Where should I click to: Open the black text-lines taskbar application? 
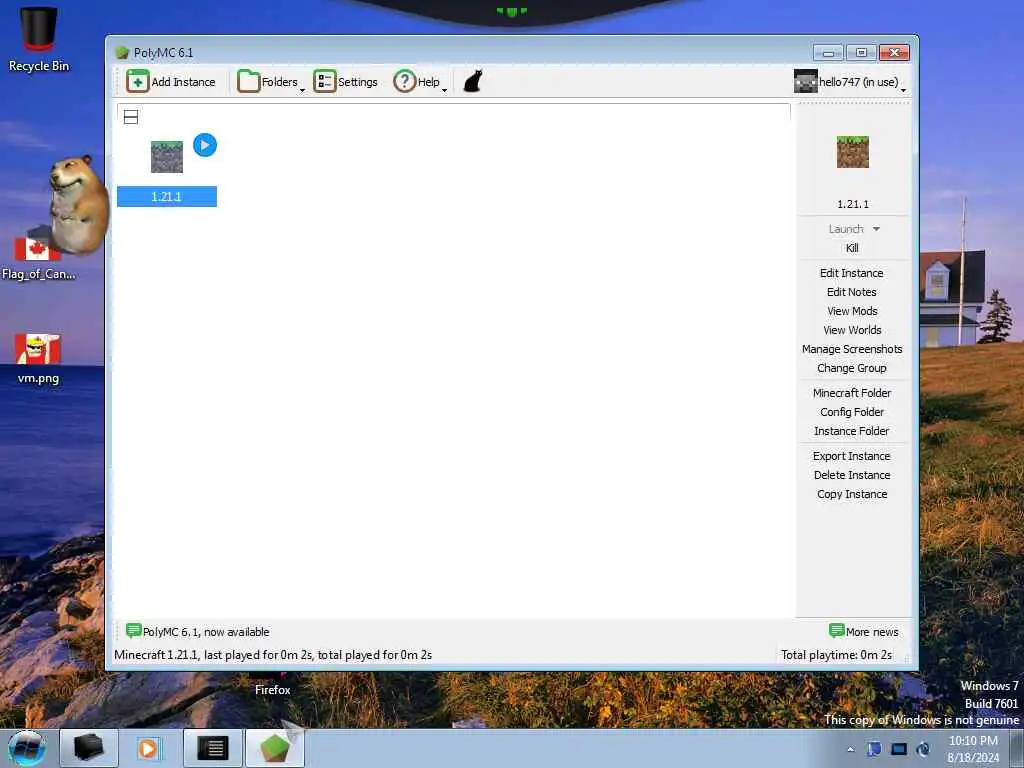point(213,748)
